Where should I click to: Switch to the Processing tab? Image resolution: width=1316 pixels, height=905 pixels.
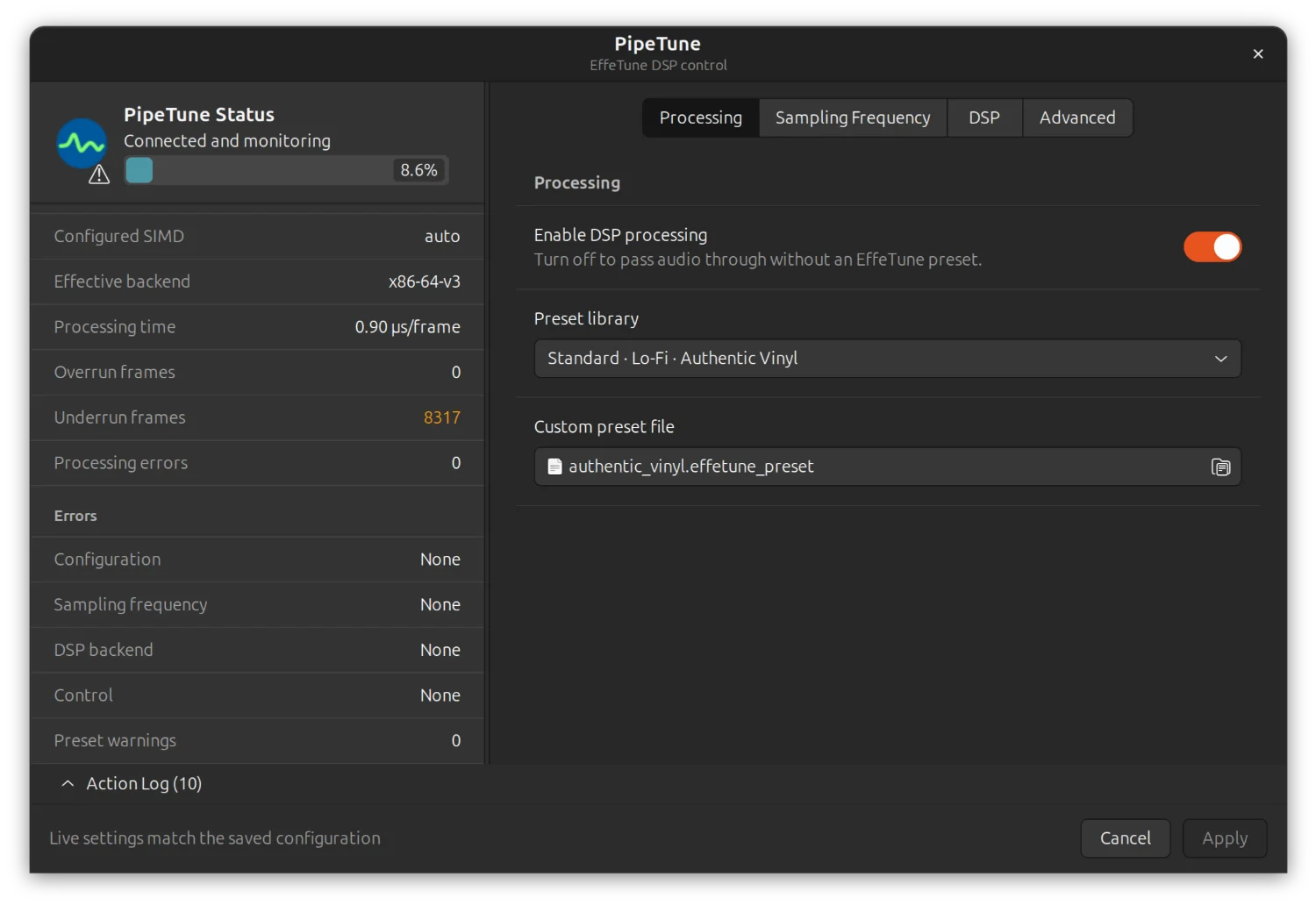(x=700, y=118)
